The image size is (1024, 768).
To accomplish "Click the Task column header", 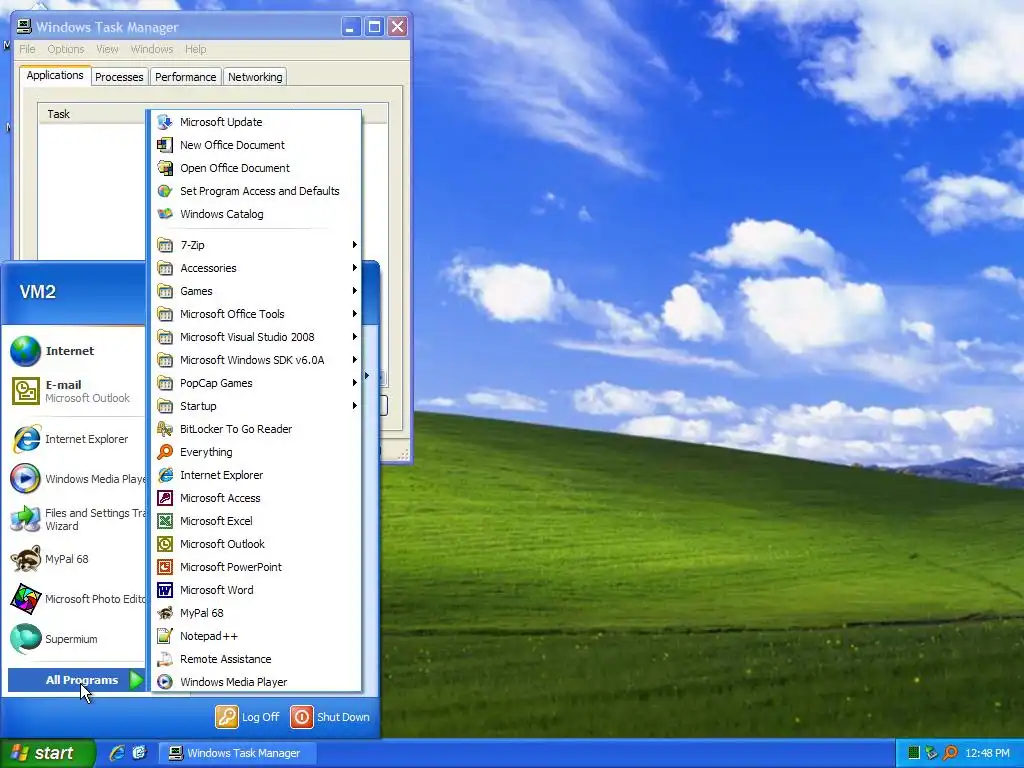I will coord(91,114).
